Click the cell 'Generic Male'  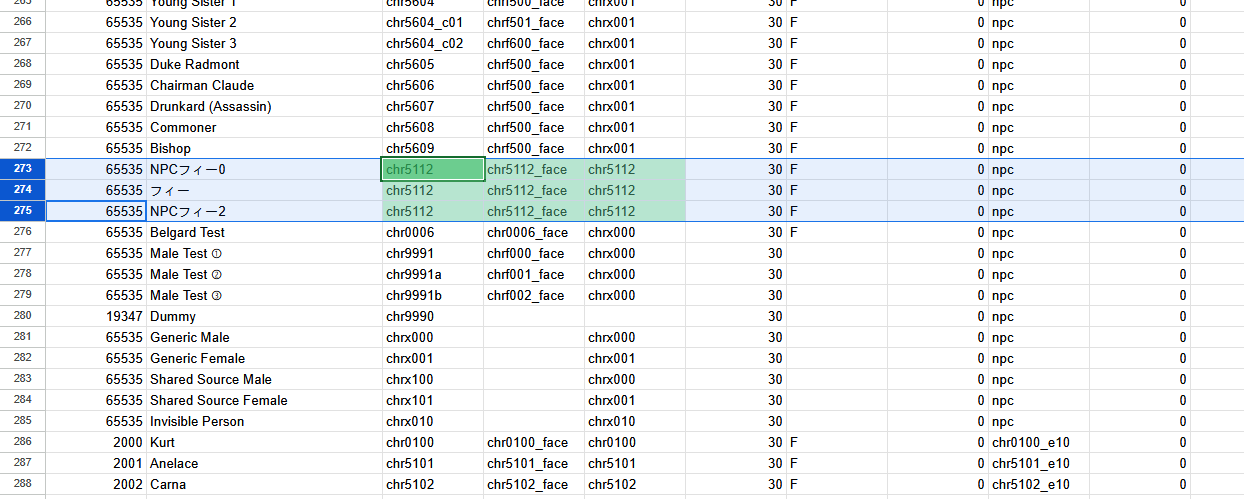[x=264, y=337]
